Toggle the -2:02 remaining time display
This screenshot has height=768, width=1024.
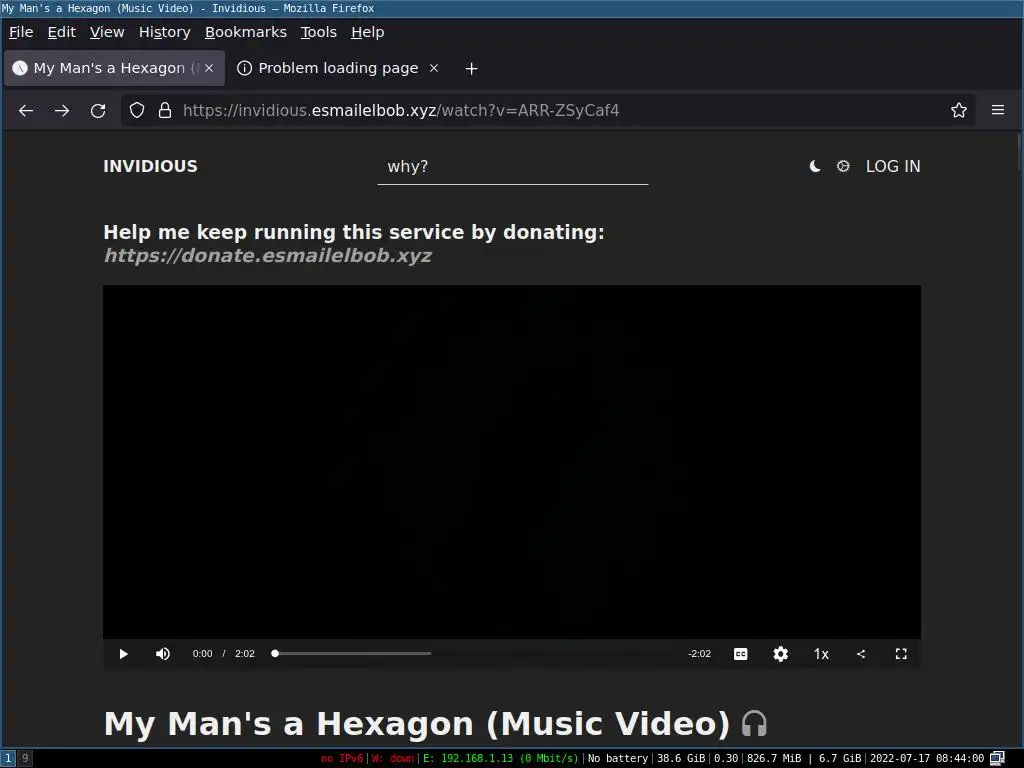coord(699,654)
